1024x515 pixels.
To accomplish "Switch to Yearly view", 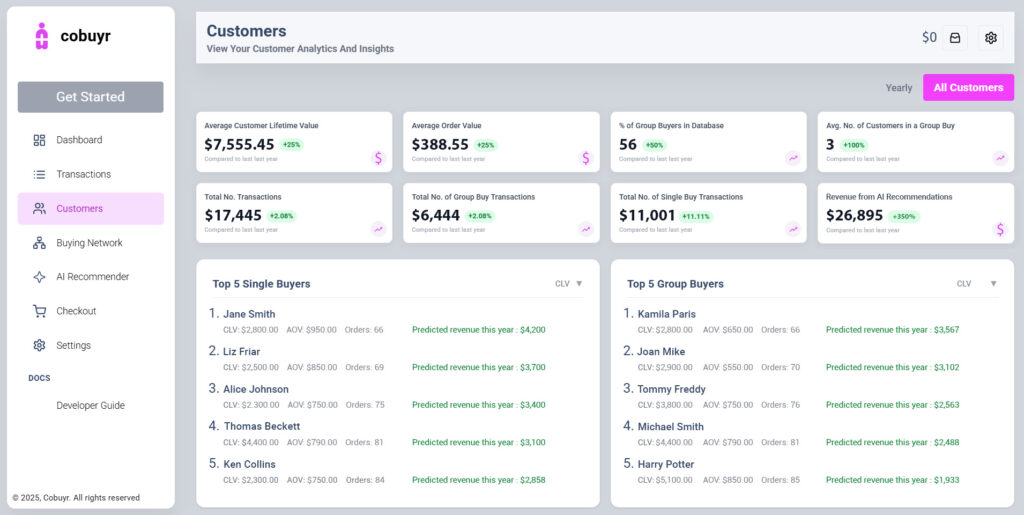I will (x=898, y=88).
